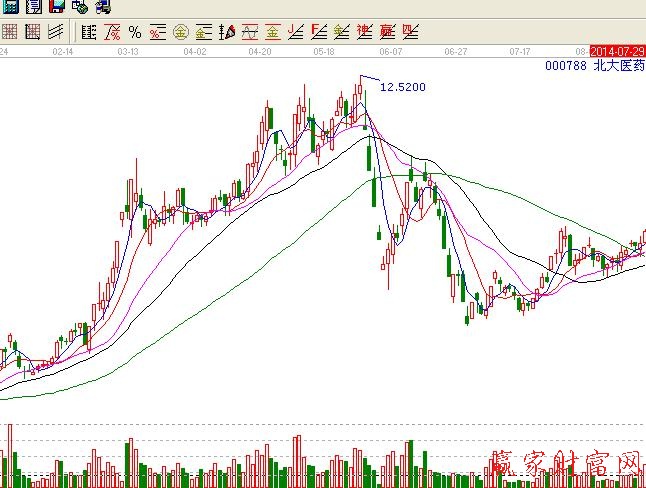Click the plain black percent symbol tool
The width and height of the screenshot is (646, 488).
pos(135,32)
